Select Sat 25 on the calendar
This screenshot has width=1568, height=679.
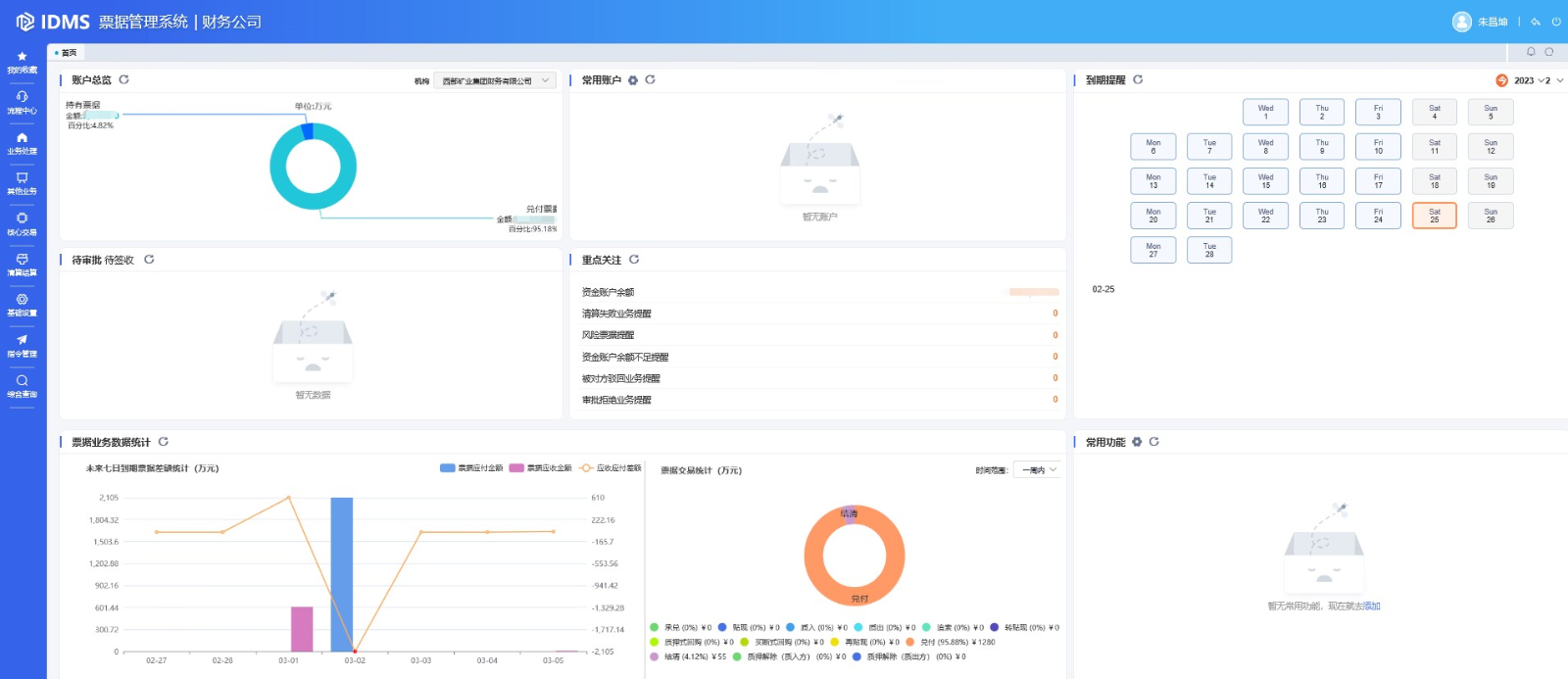1434,216
